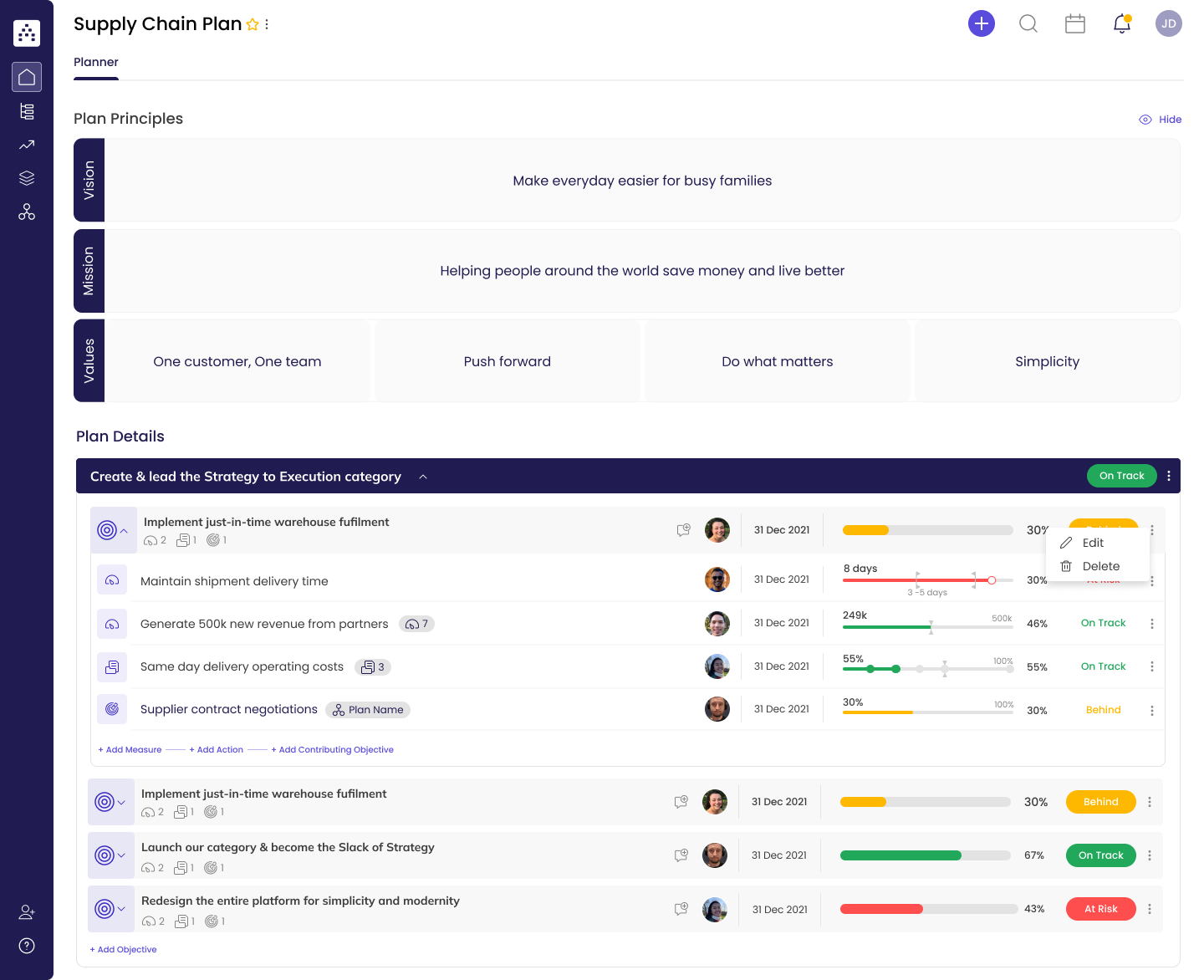Open the calendar icon in the header
The width and height of the screenshot is (1204, 980).
[1075, 23]
